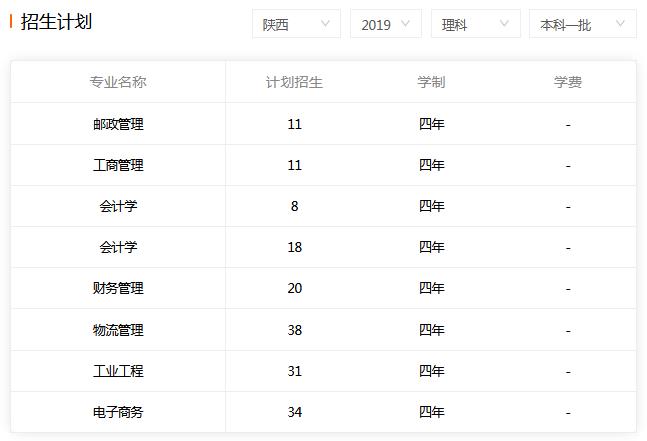
Task: Select the 邮政管理 major row
Action: (x=324, y=124)
